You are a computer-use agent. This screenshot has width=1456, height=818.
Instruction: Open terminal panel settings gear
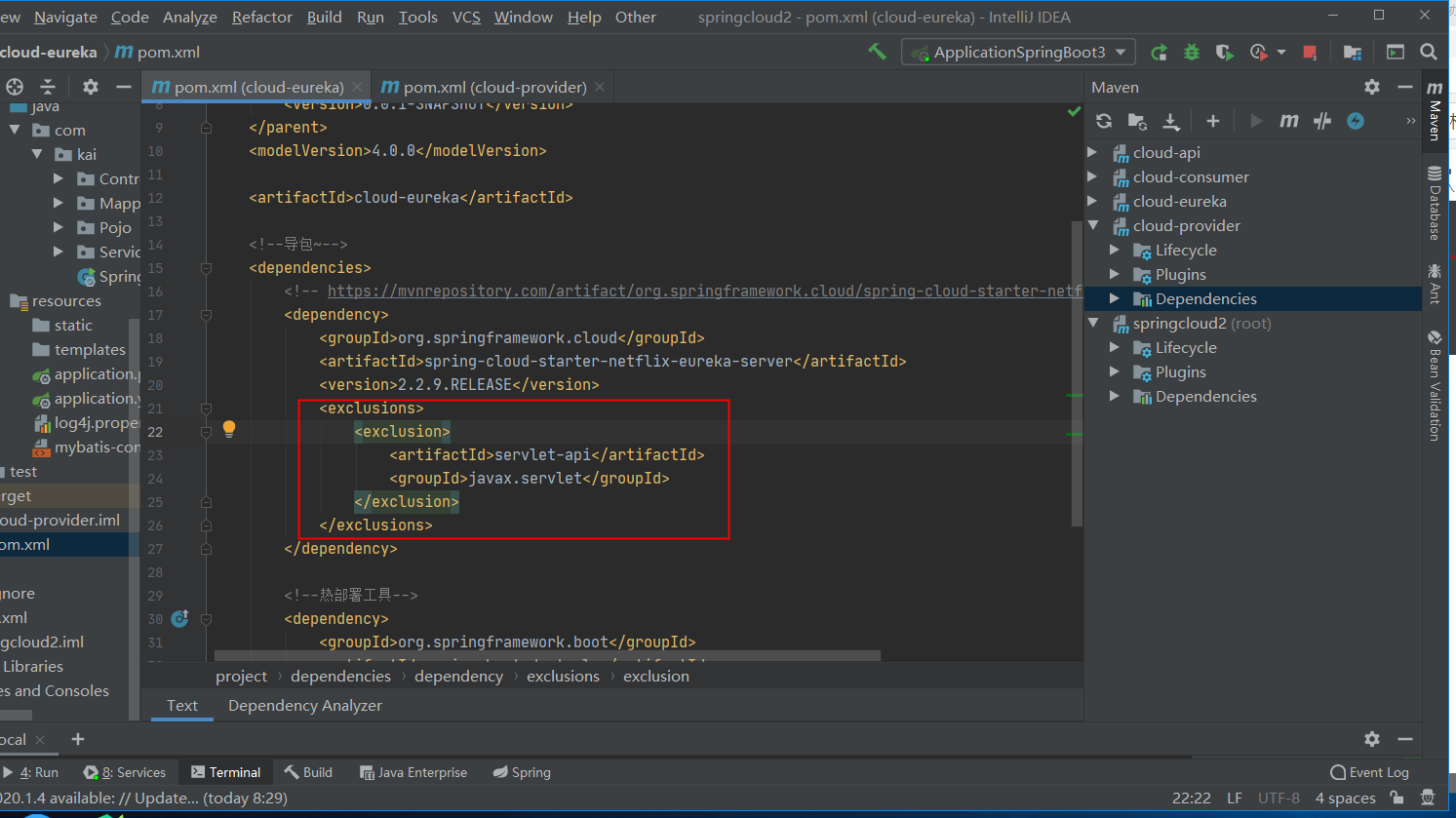[x=1372, y=739]
